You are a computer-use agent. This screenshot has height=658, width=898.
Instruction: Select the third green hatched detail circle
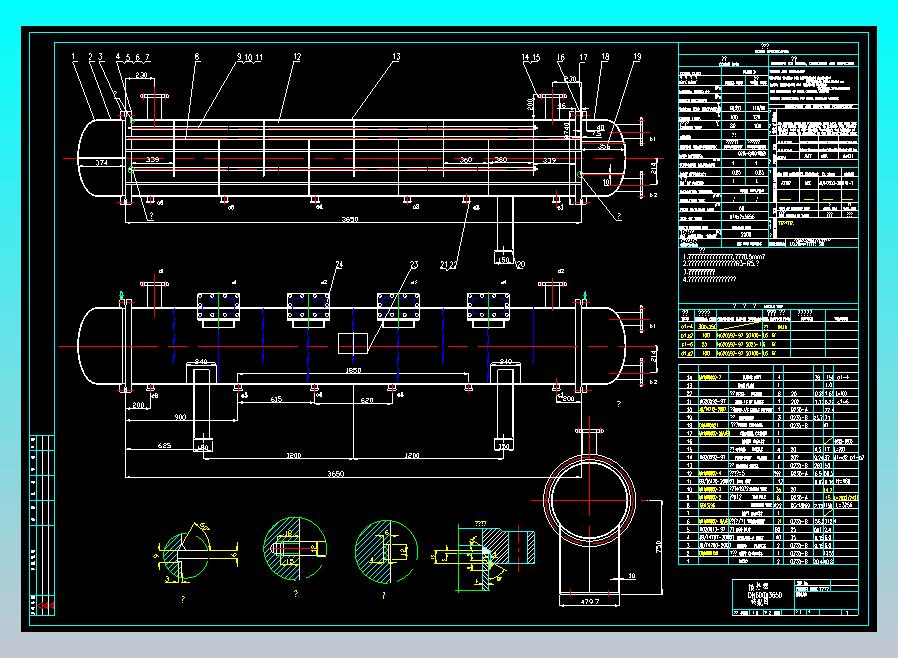pos(385,551)
